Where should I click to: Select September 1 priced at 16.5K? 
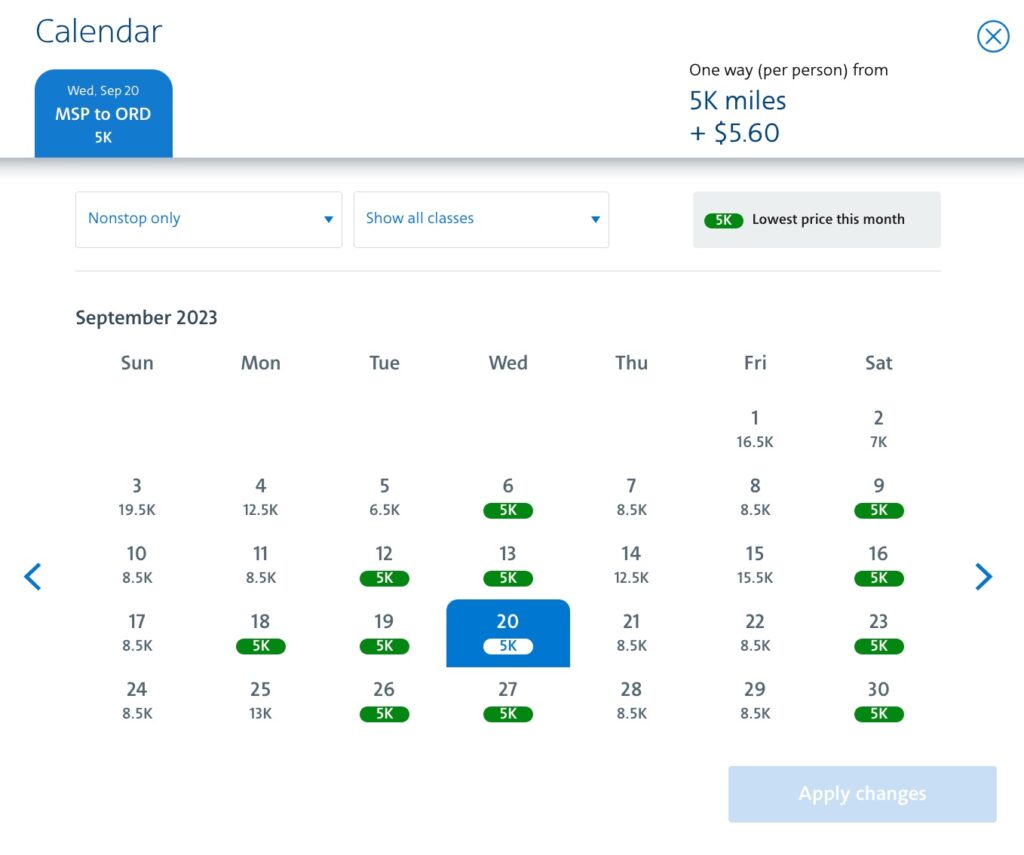(755, 428)
